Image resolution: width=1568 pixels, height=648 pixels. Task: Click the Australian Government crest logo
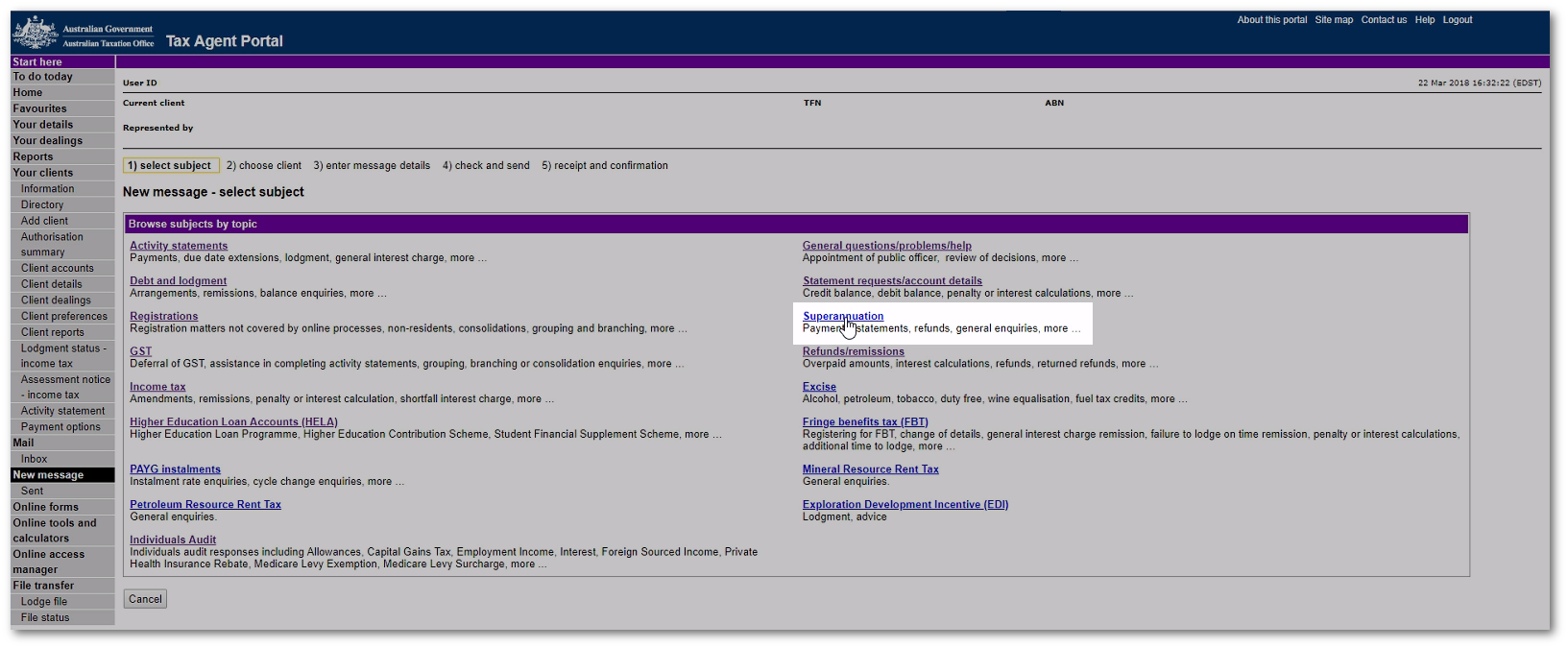click(x=35, y=34)
